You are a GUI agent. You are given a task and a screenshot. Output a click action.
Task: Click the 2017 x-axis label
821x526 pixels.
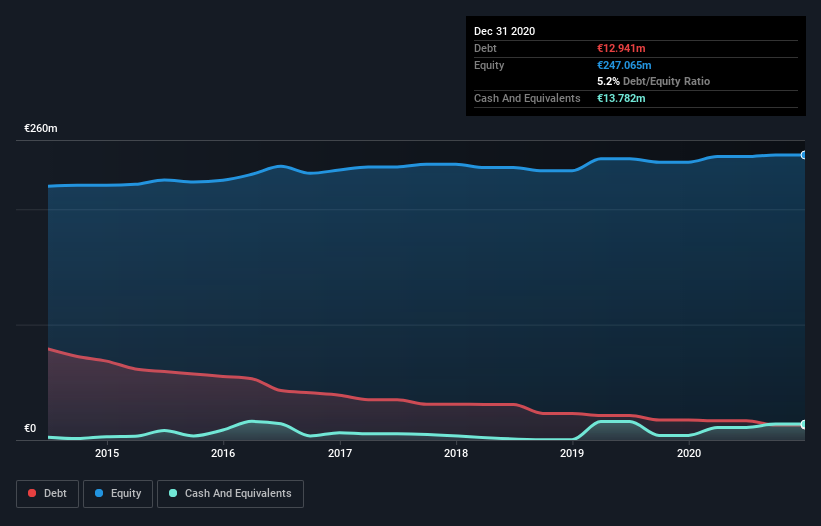340,453
